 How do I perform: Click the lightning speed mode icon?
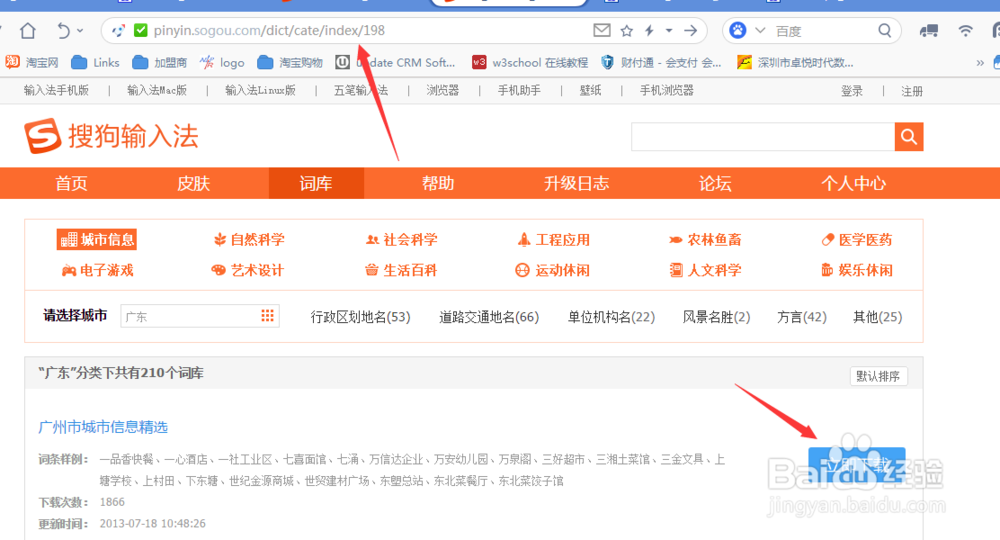pyautogui.click(x=649, y=30)
